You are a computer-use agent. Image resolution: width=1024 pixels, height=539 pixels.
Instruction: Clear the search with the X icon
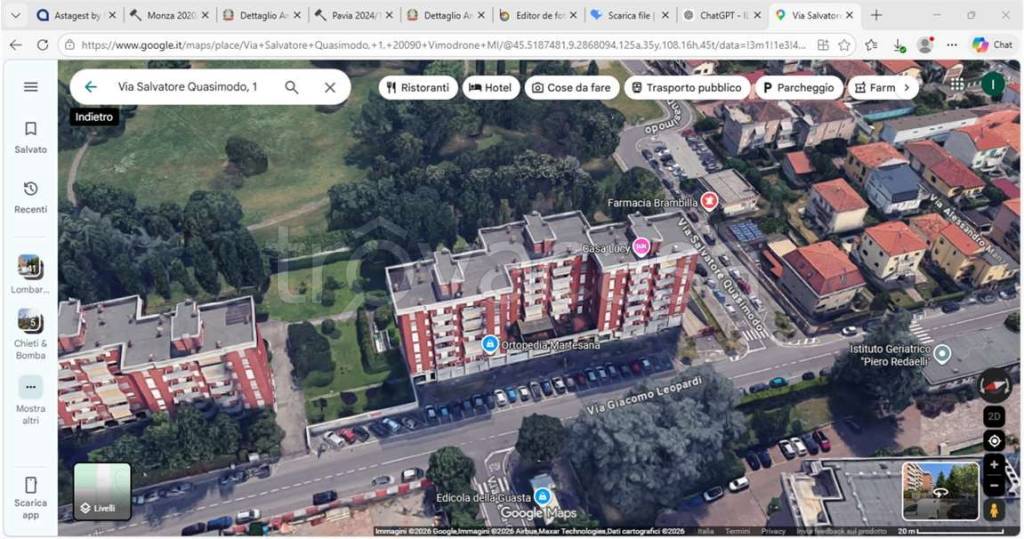330,87
